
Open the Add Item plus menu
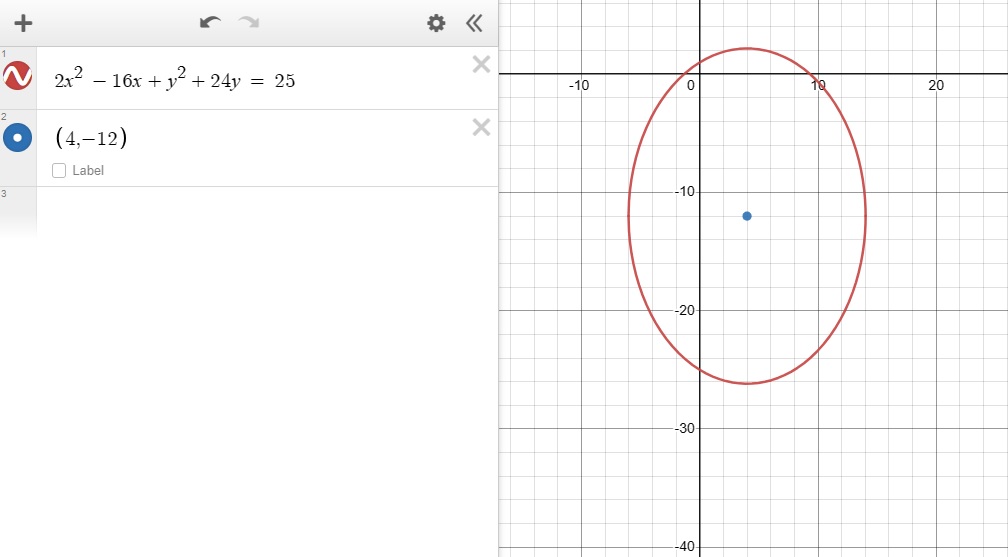tap(24, 23)
